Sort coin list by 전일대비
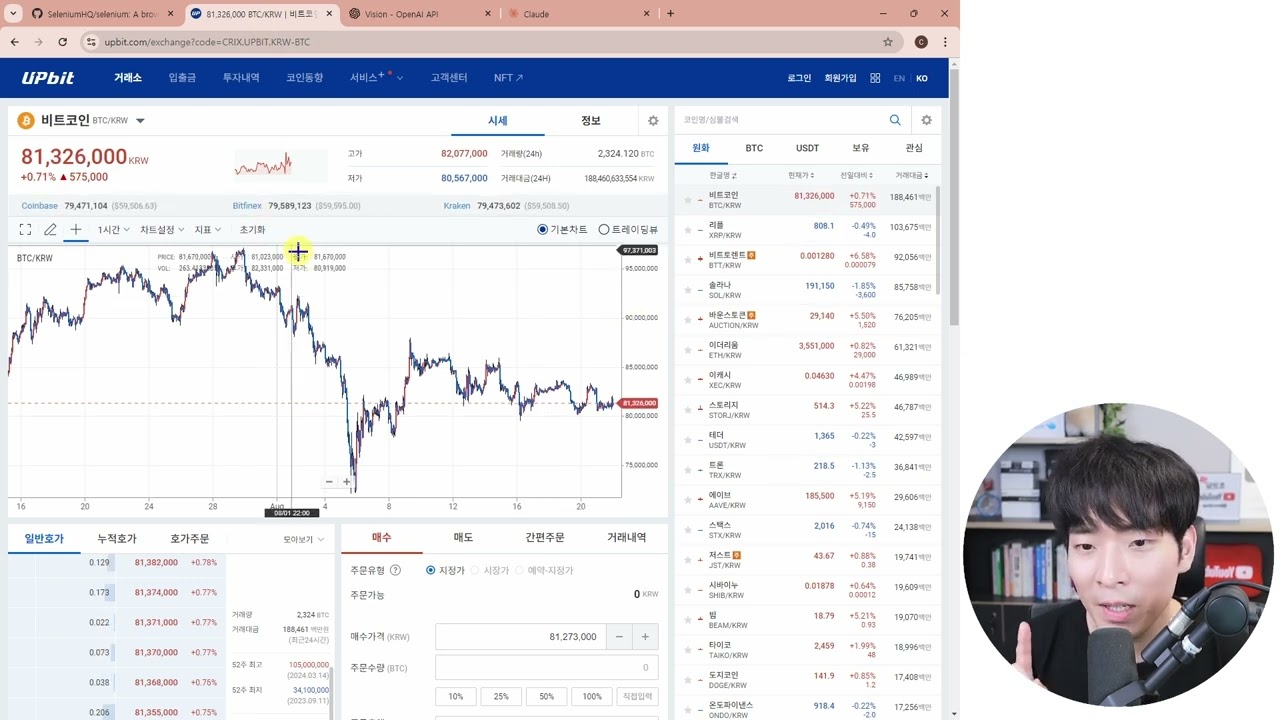The image size is (1280, 720). pos(856,176)
